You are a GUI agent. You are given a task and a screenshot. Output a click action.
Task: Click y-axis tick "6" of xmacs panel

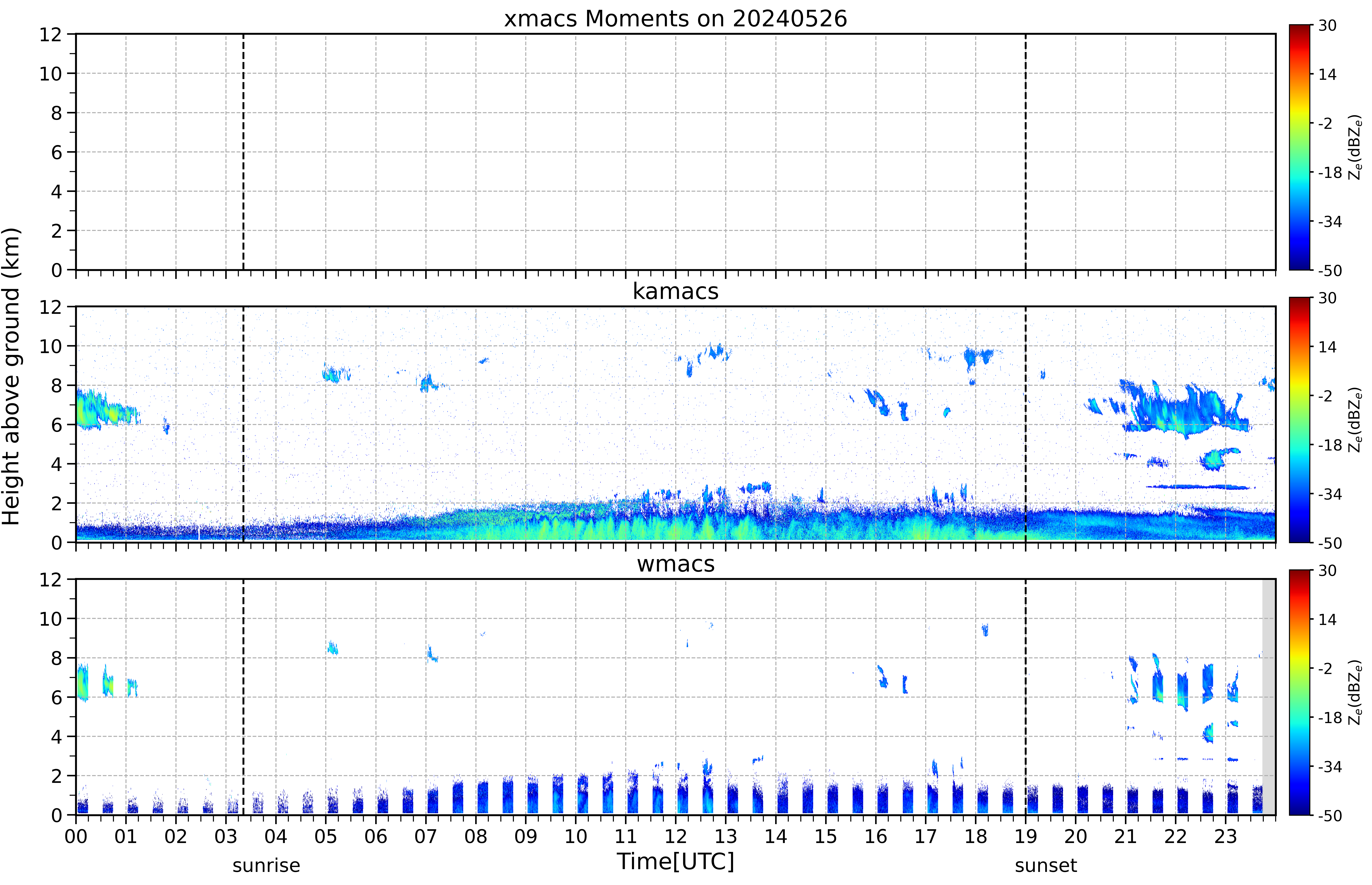[56, 152]
